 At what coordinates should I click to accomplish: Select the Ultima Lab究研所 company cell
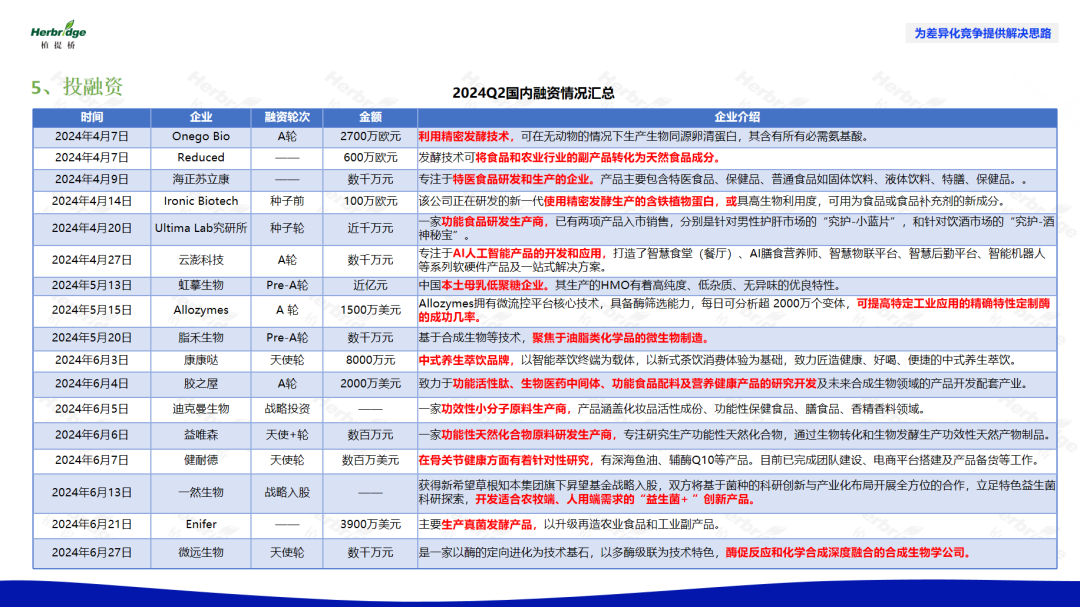tap(200, 228)
